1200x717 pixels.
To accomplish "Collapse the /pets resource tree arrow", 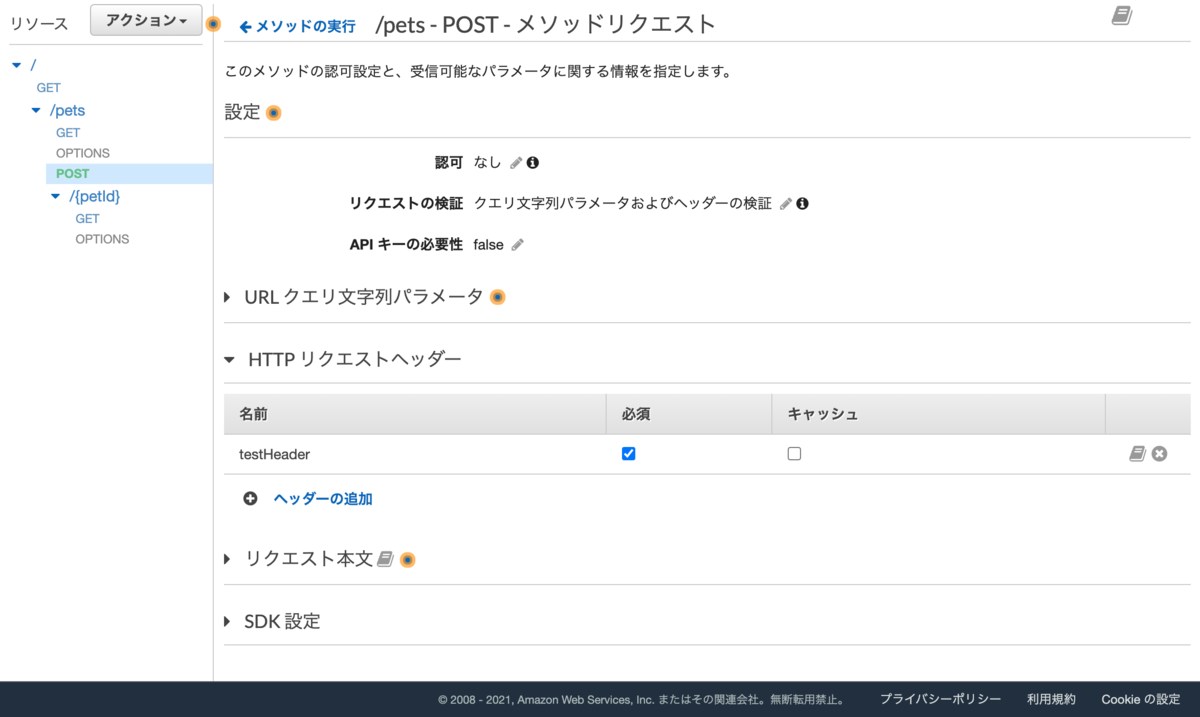I will 36,110.
